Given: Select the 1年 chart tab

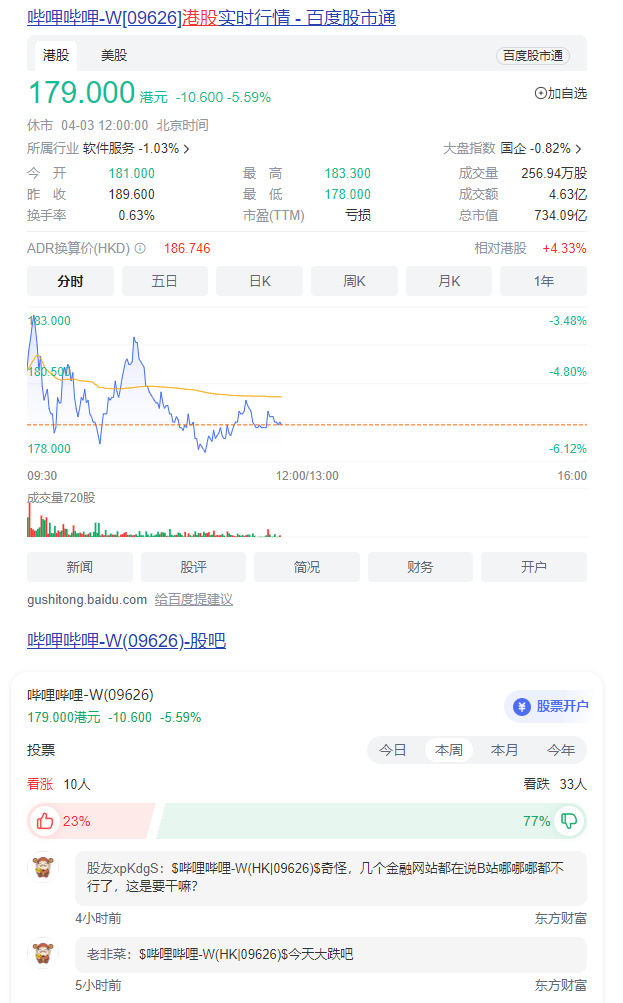Looking at the screenshot, I should [544, 281].
